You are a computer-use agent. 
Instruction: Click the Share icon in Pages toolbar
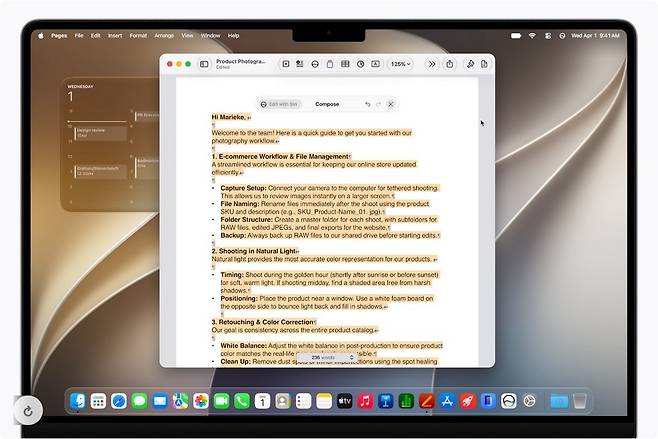coord(449,64)
